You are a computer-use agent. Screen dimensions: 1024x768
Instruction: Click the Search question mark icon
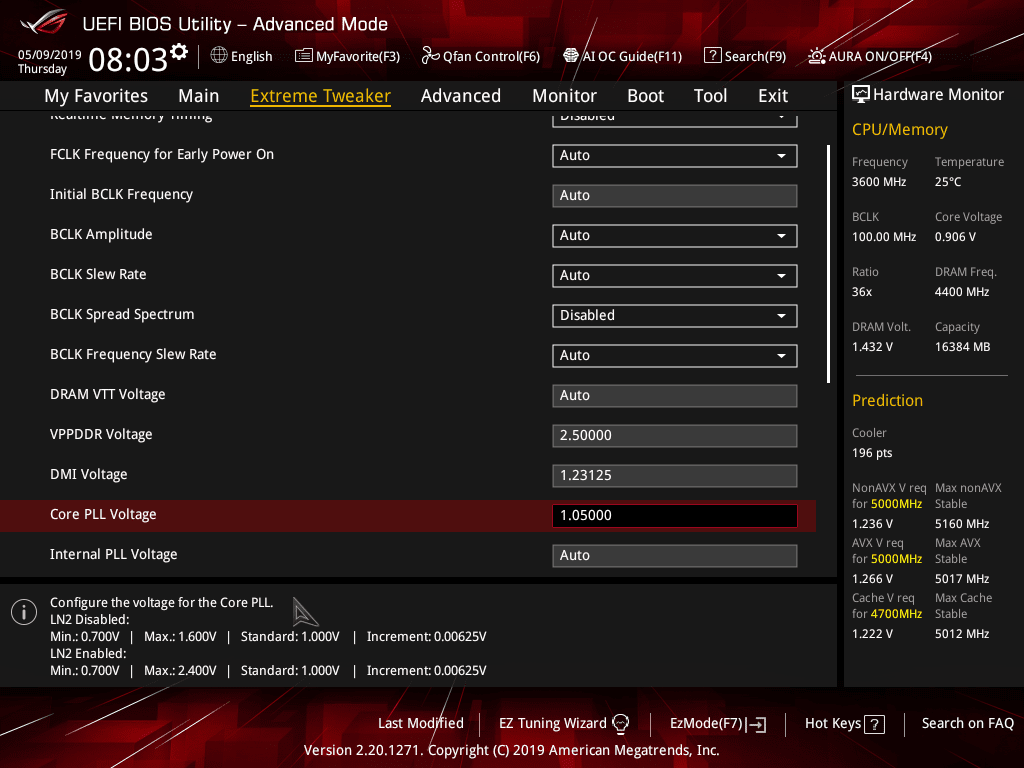712,56
